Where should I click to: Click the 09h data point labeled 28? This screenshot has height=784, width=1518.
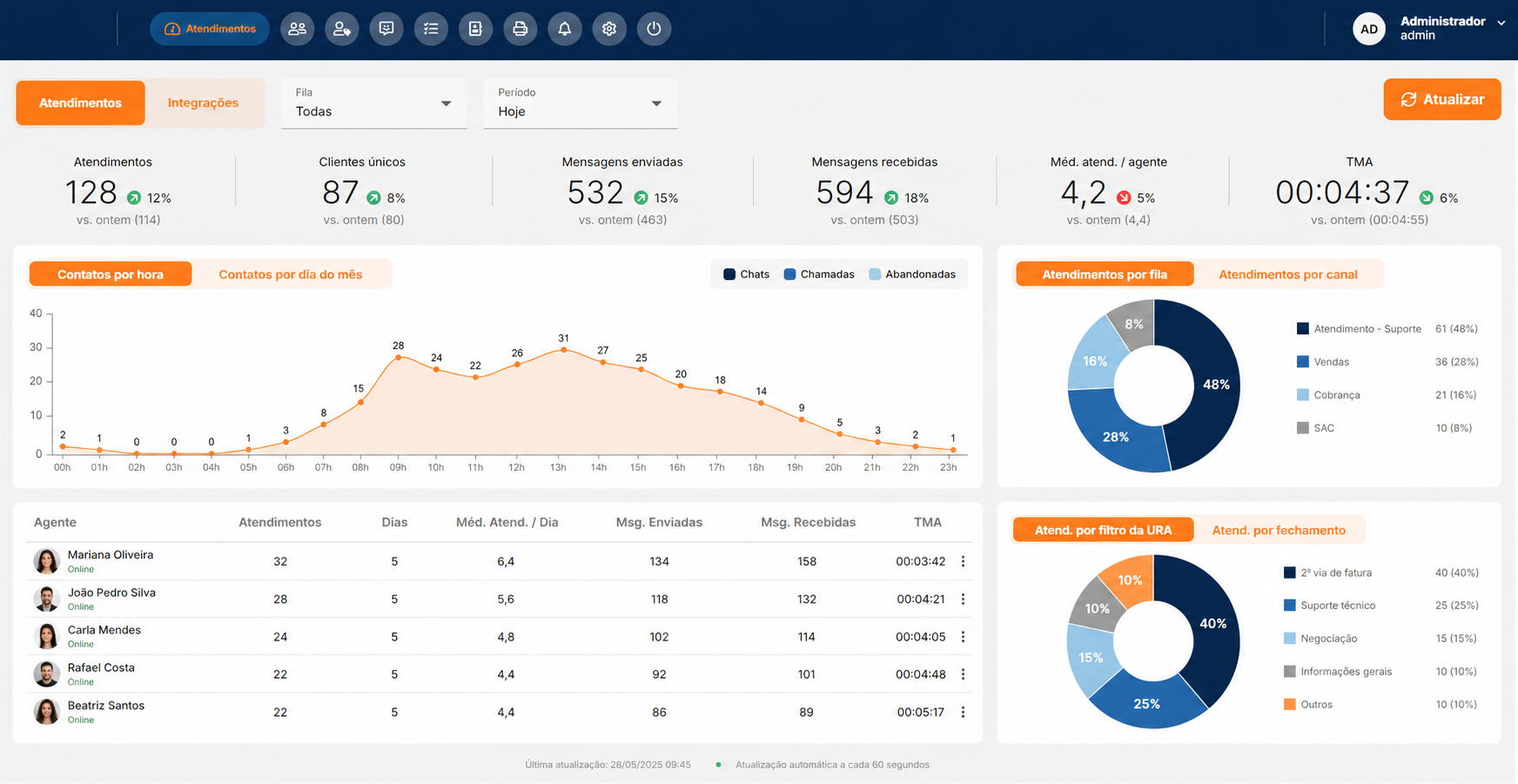399,358
